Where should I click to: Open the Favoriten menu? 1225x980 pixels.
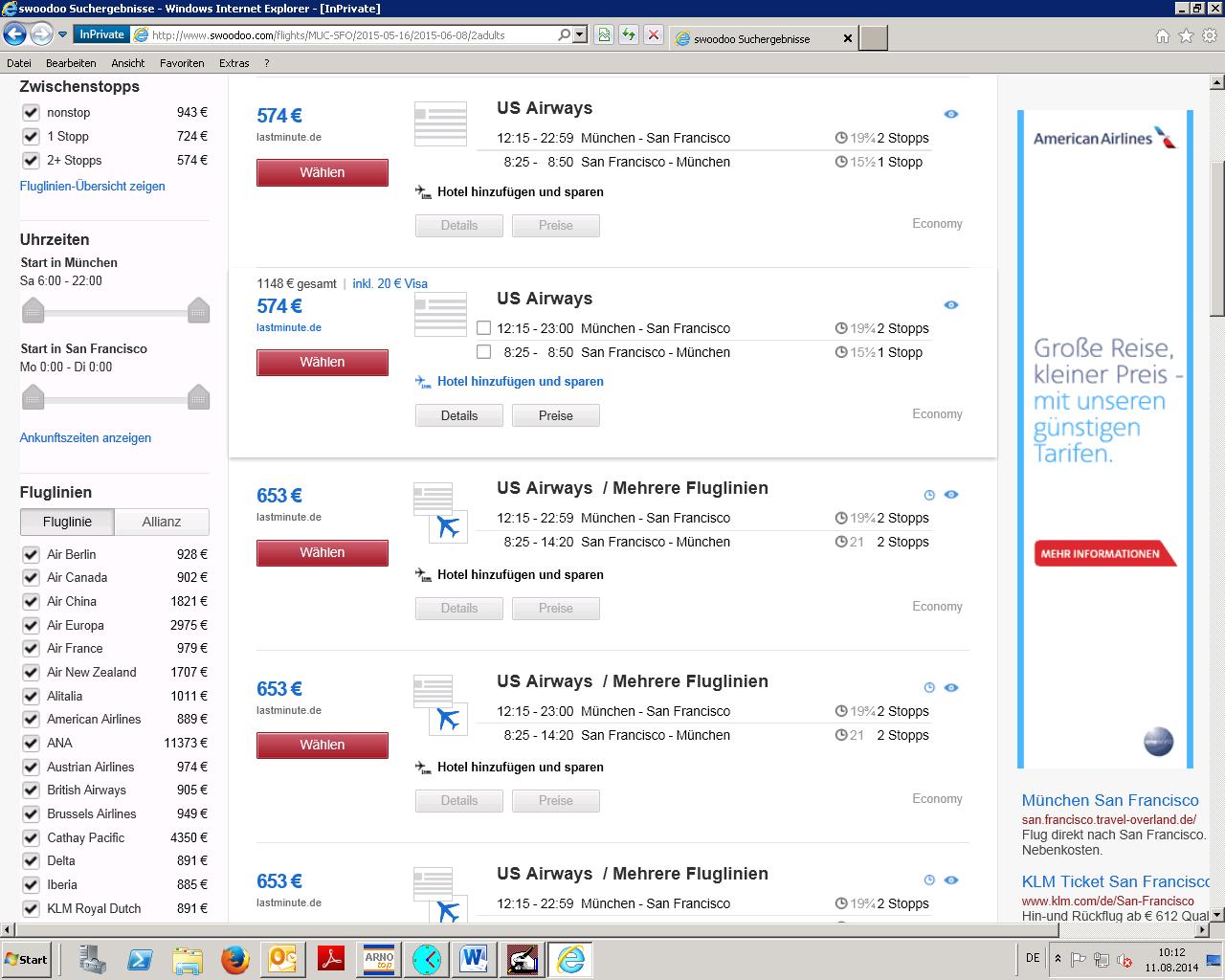182,63
